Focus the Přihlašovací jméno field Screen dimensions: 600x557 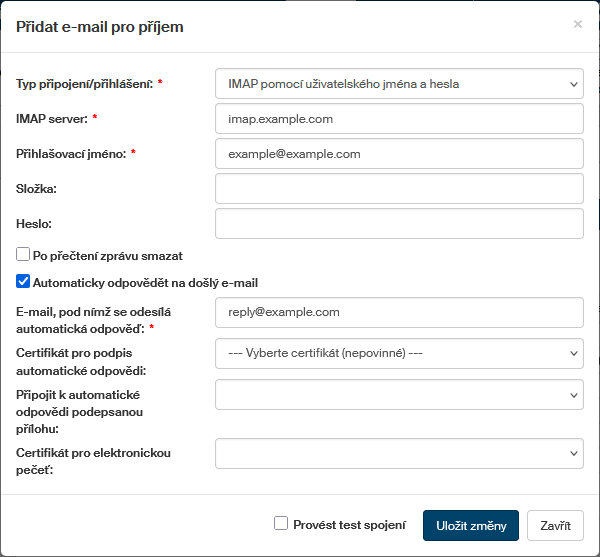pyautogui.click(x=399, y=154)
